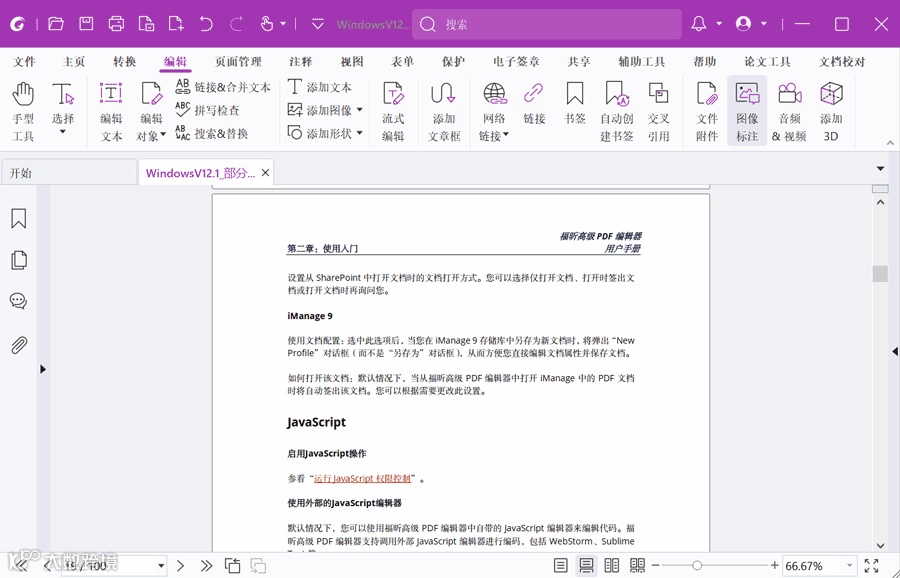
Task: Toggle two-page facing view mode
Action: 612,565
